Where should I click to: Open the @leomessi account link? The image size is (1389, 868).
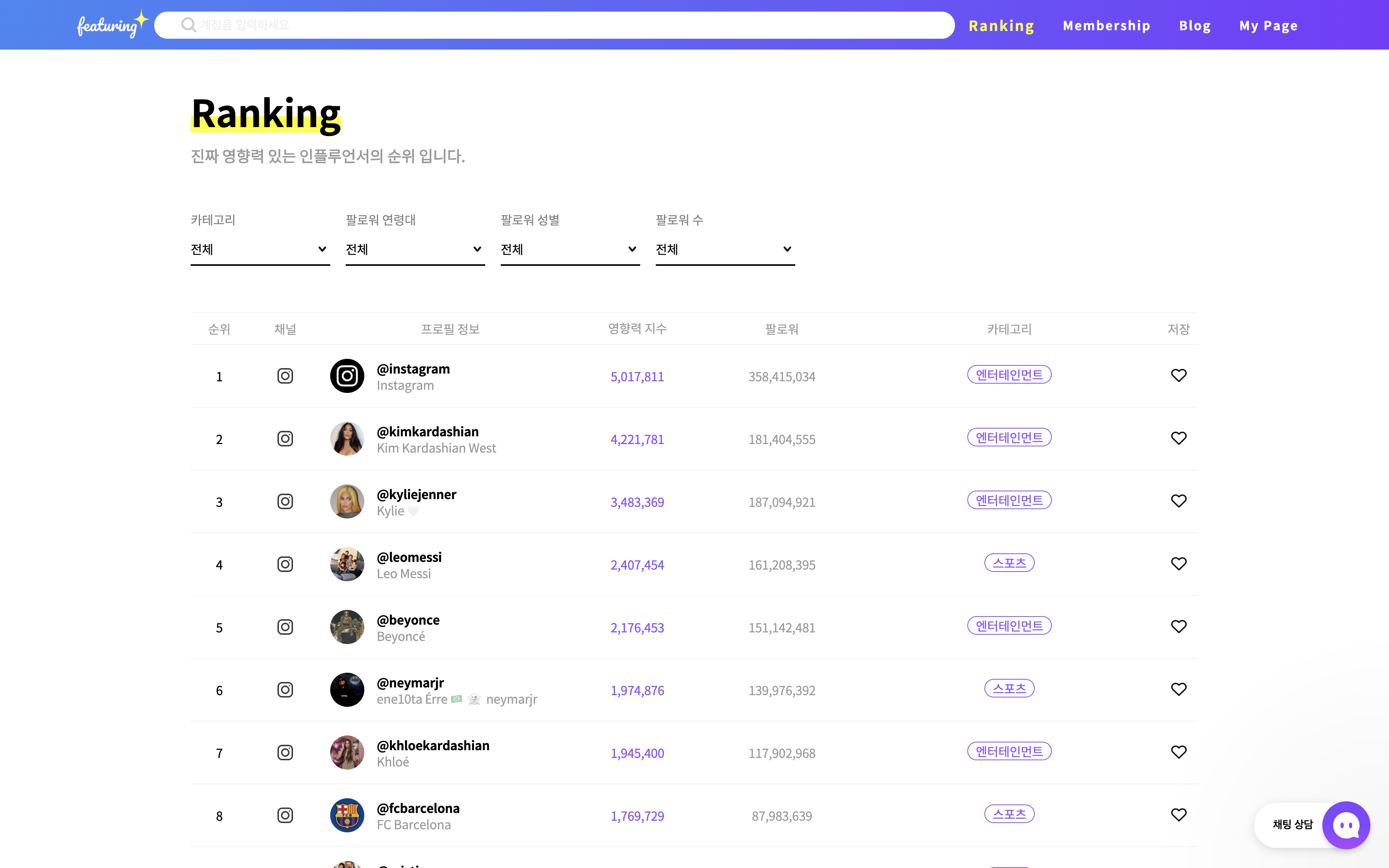[409, 558]
